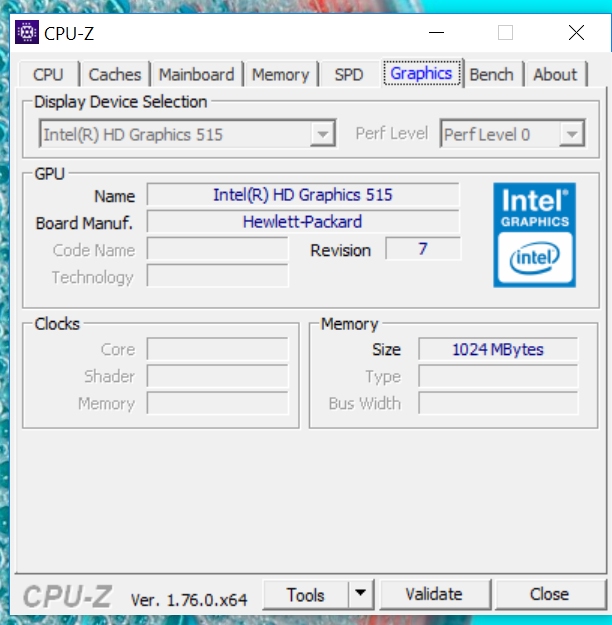Screen dimensions: 612x625
Task: Open the Caches tab
Action: [115, 75]
